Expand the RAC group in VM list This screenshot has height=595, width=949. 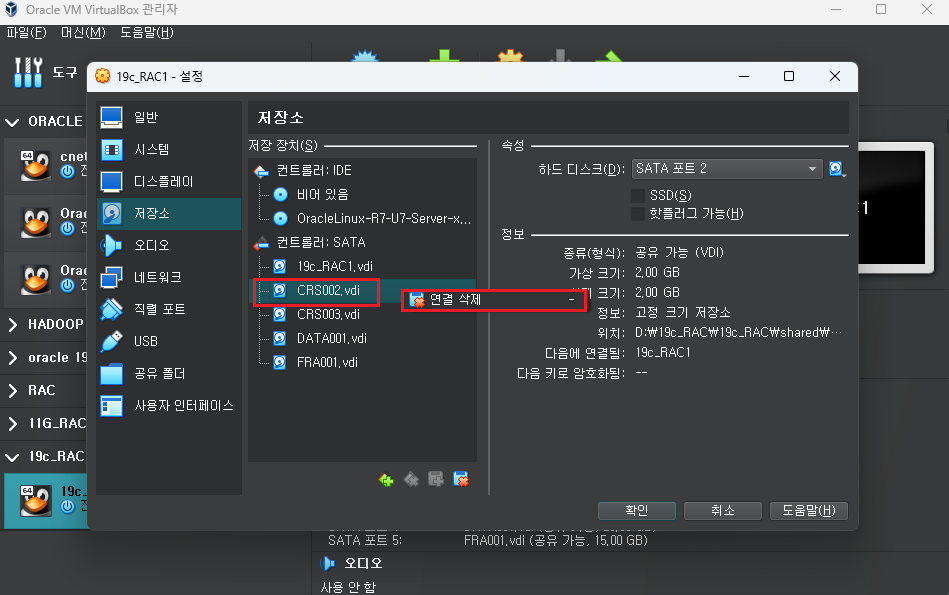click(12, 390)
